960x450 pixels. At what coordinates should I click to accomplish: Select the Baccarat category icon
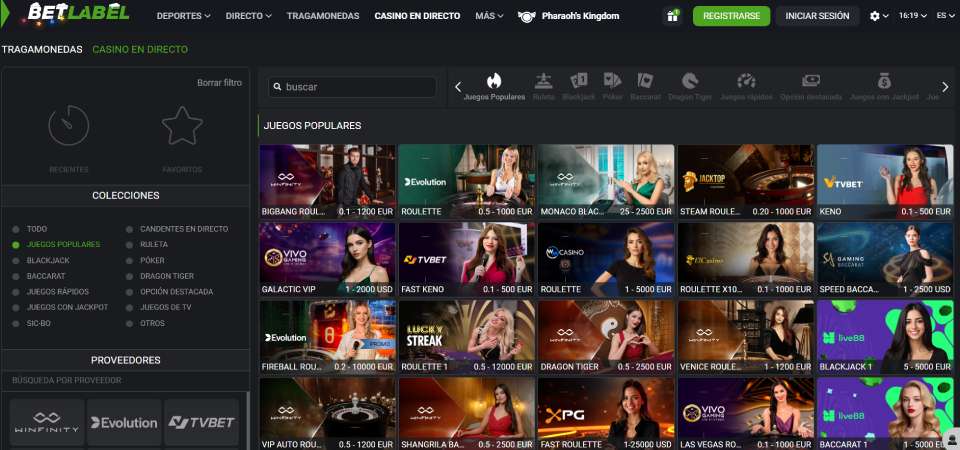(645, 81)
